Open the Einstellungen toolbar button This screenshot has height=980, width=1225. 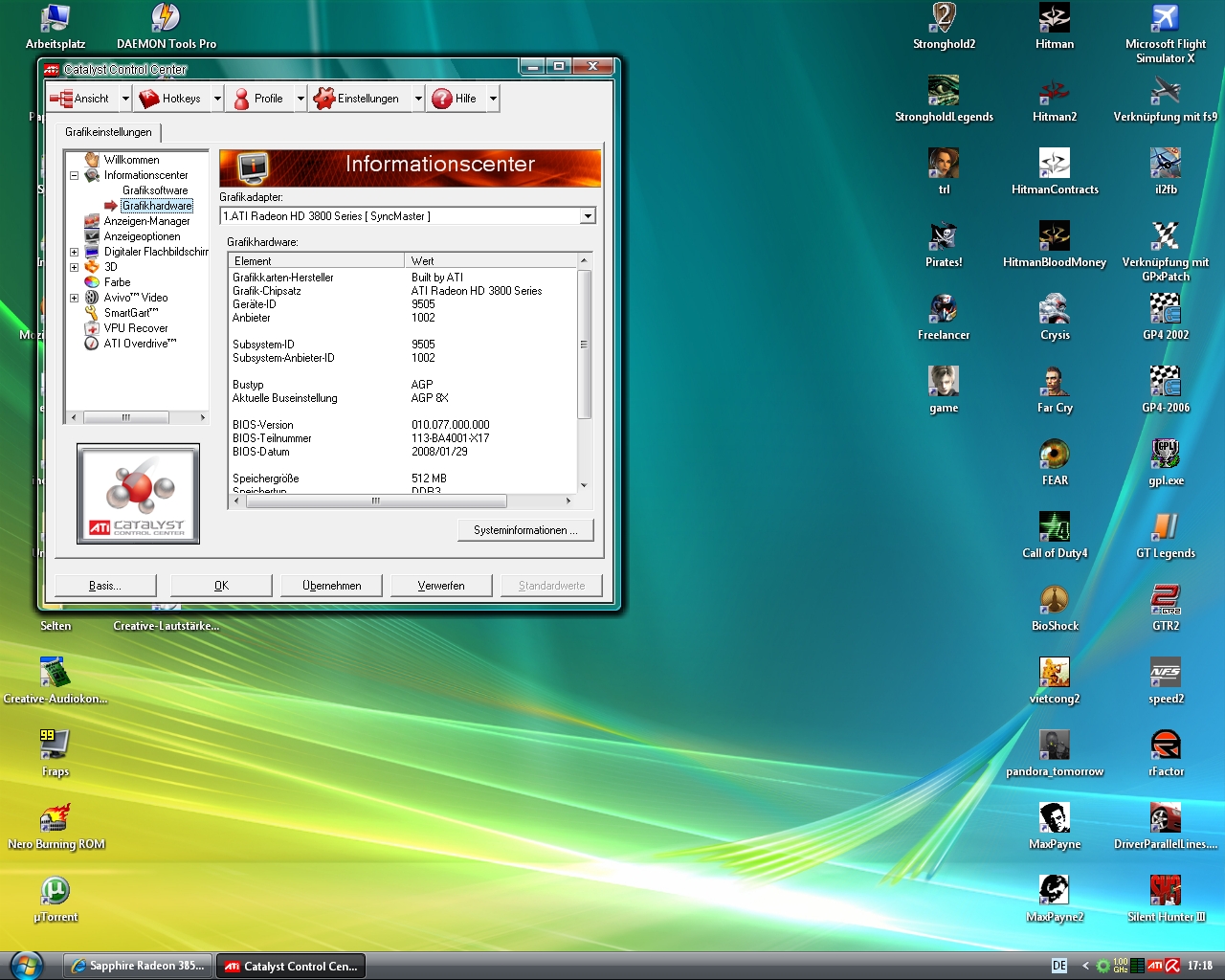(x=358, y=99)
